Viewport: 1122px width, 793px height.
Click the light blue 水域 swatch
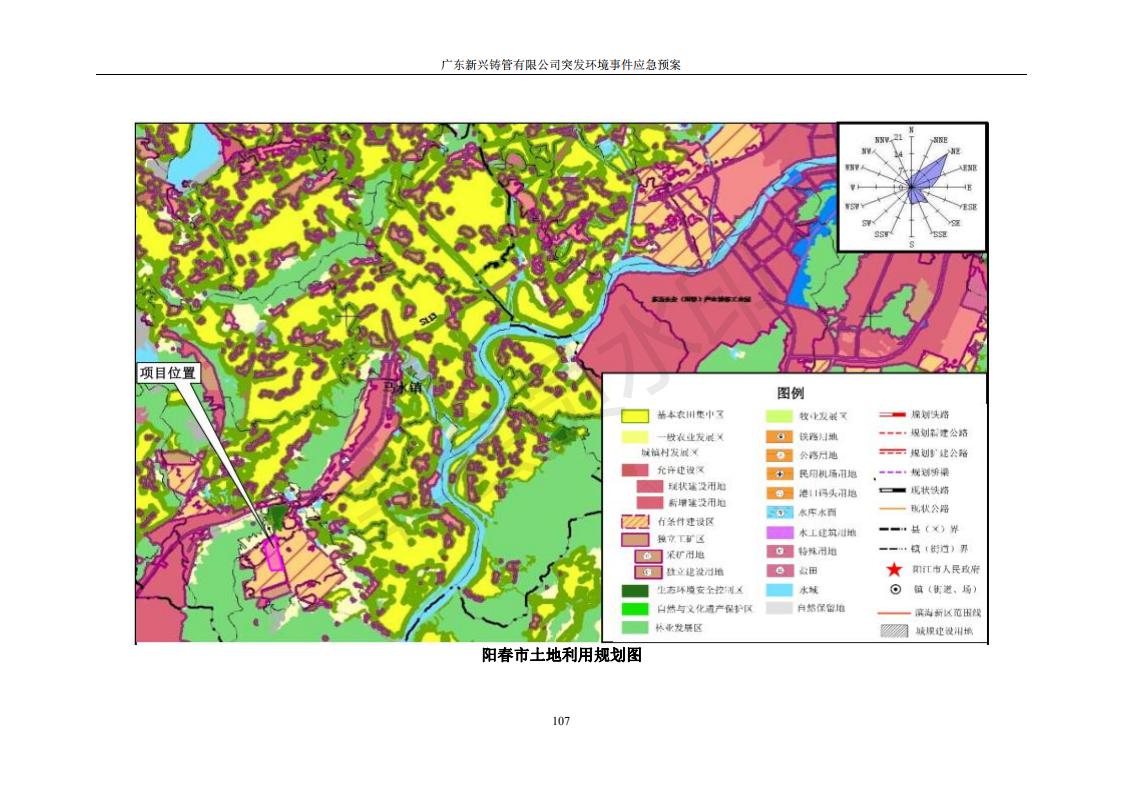[780, 590]
